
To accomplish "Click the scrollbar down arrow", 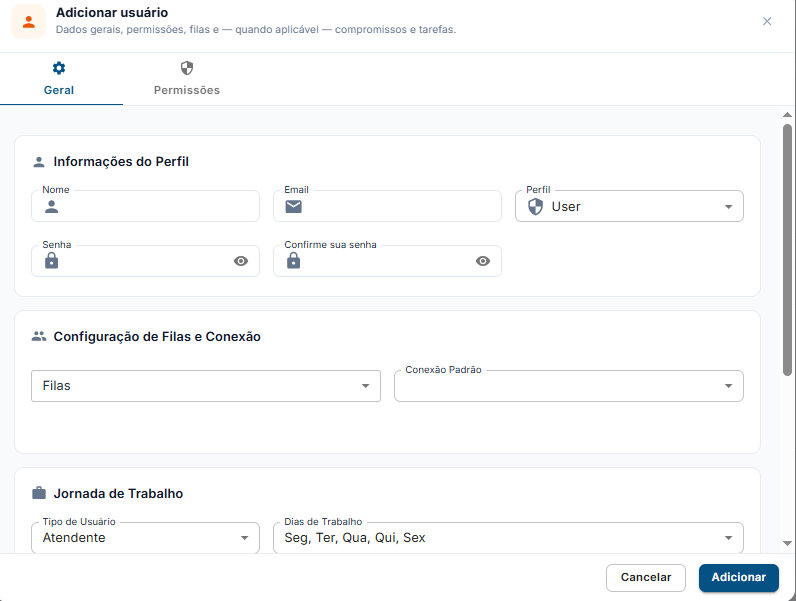I will pyautogui.click(x=787, y=543).
